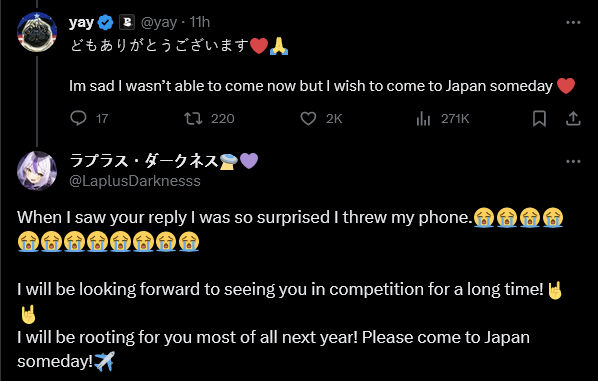The width and height of the screenshot is (598, 381).
Task: Reply to yay's tweet via comment icon
Action: click(x=79, y=118)
